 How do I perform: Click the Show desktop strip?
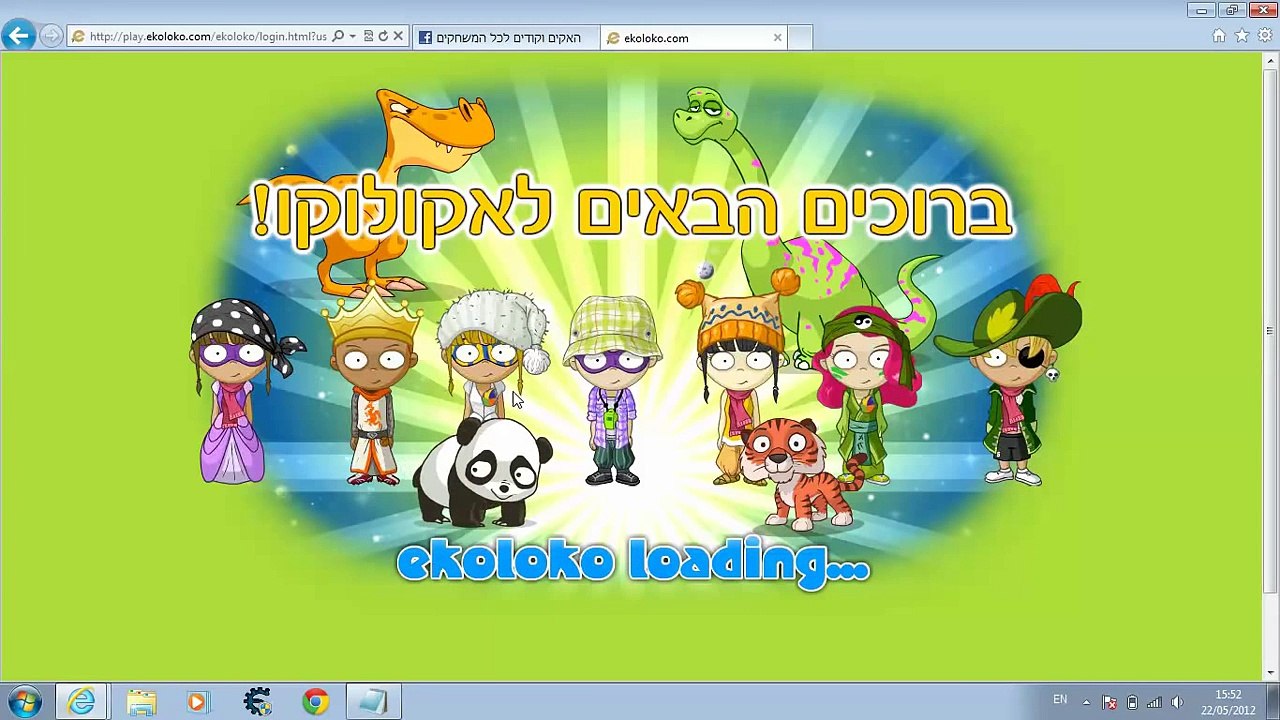pos(1273,702)
